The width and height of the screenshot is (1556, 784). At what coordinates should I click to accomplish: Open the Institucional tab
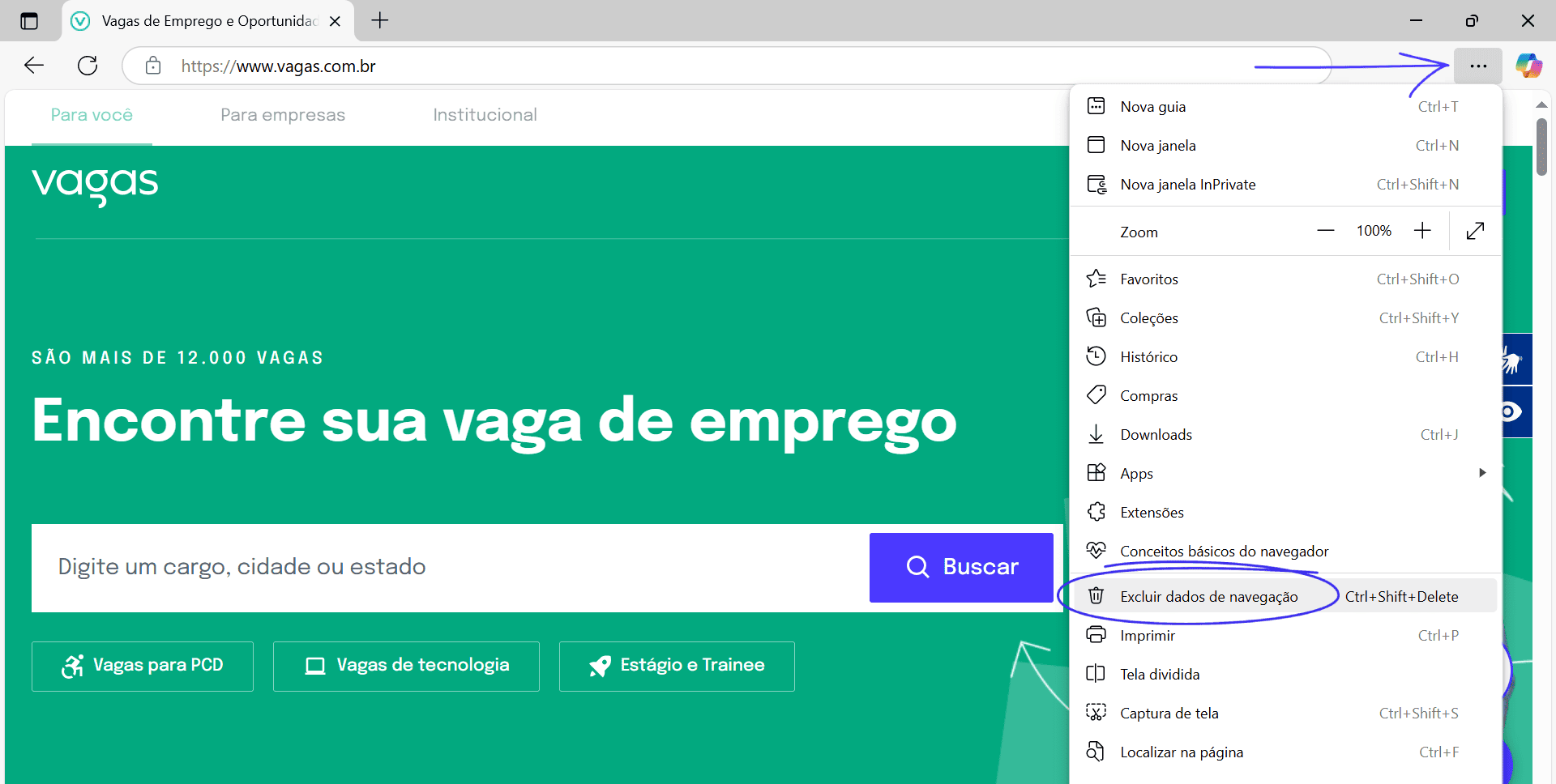[x=485, y=115]
